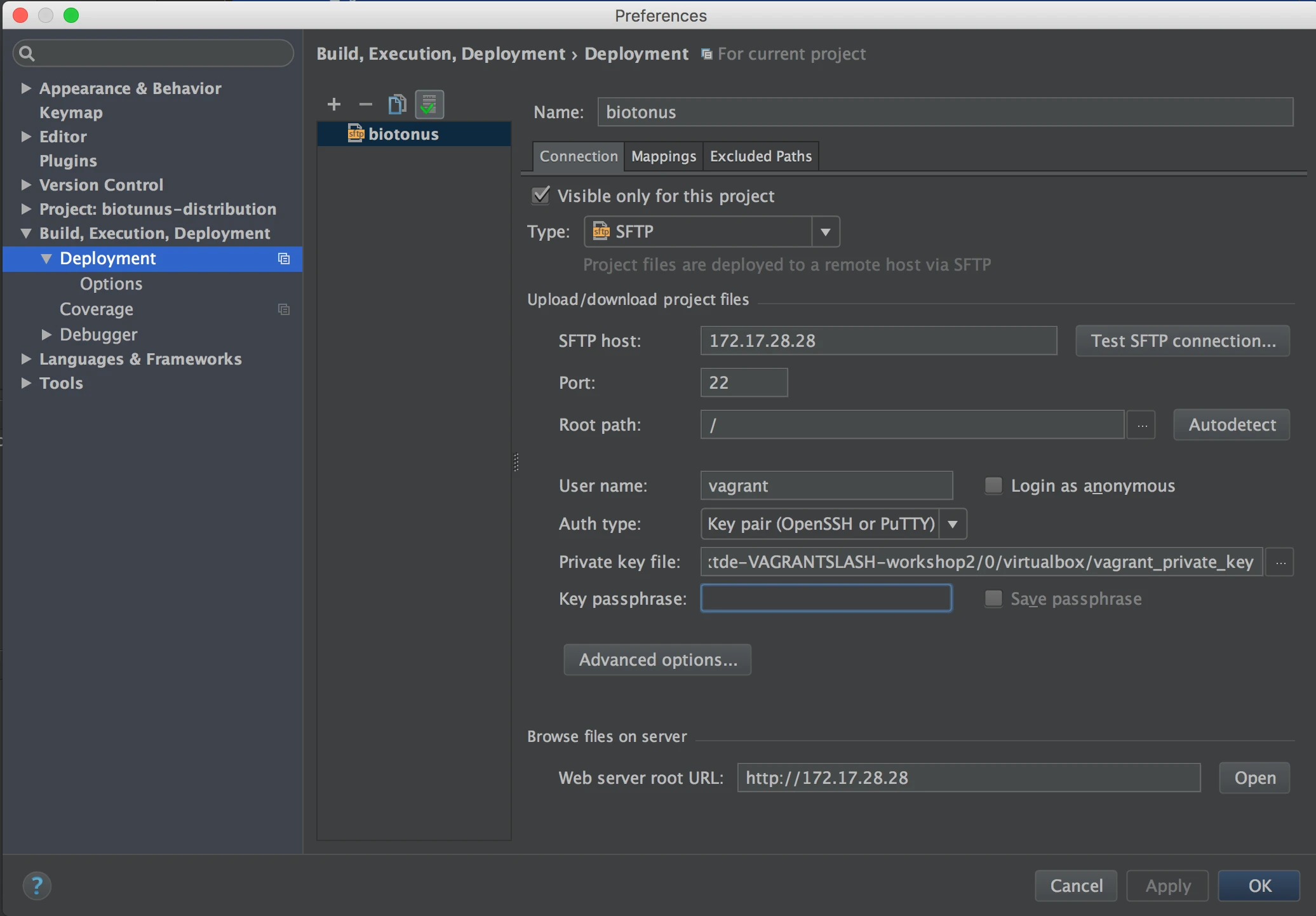Click the red close window button
1316x916 pixels.
point(20,15)
